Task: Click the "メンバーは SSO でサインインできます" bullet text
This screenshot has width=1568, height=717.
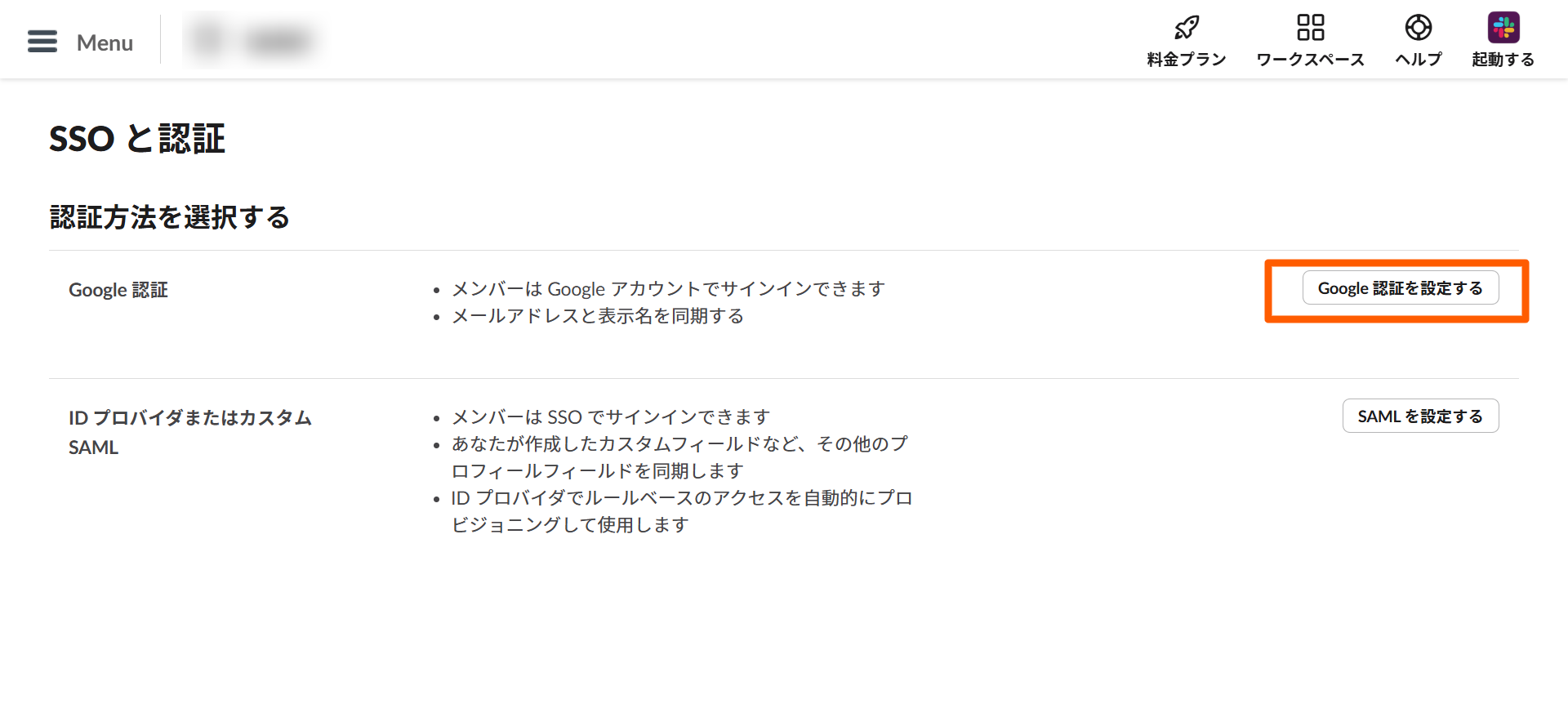Action: click(x=610, y=417)
